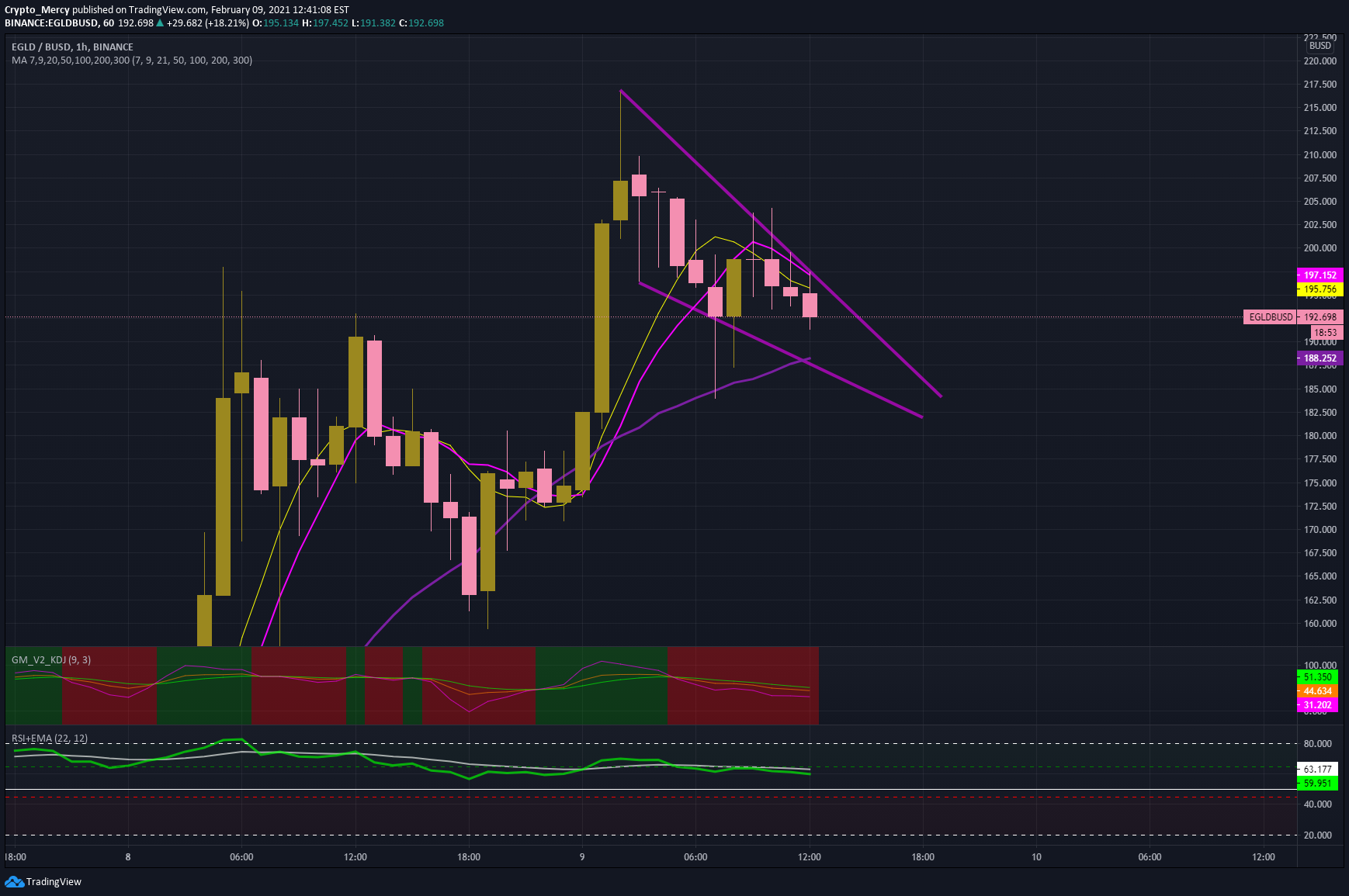
Task: Click the yellow 195.756 MA value tag
Action: 1320,289
